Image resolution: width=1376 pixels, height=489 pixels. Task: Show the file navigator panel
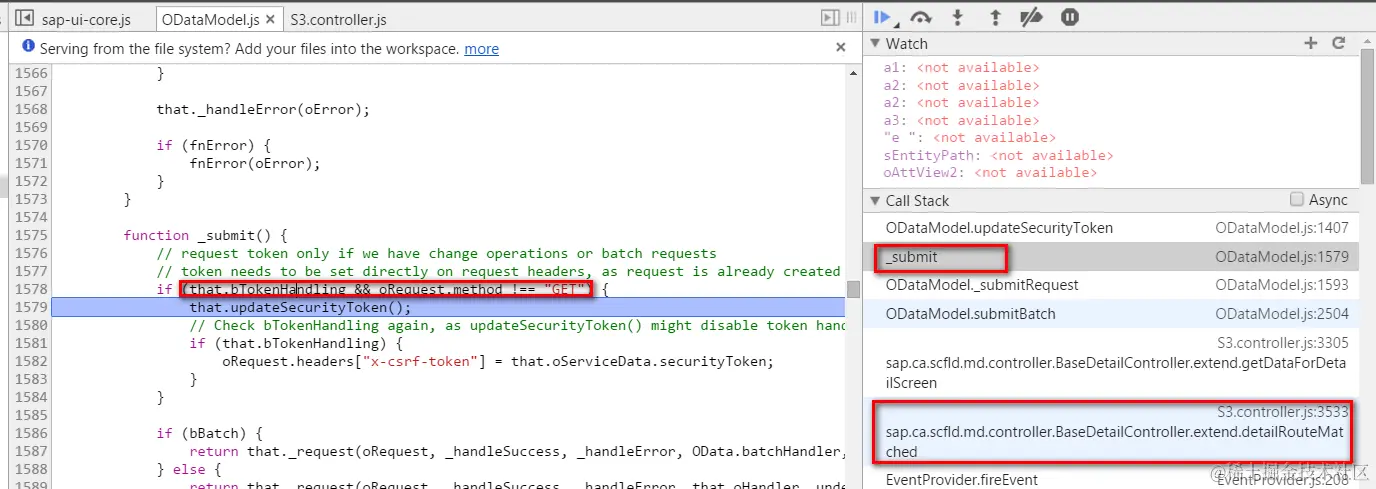coord(24,19)
